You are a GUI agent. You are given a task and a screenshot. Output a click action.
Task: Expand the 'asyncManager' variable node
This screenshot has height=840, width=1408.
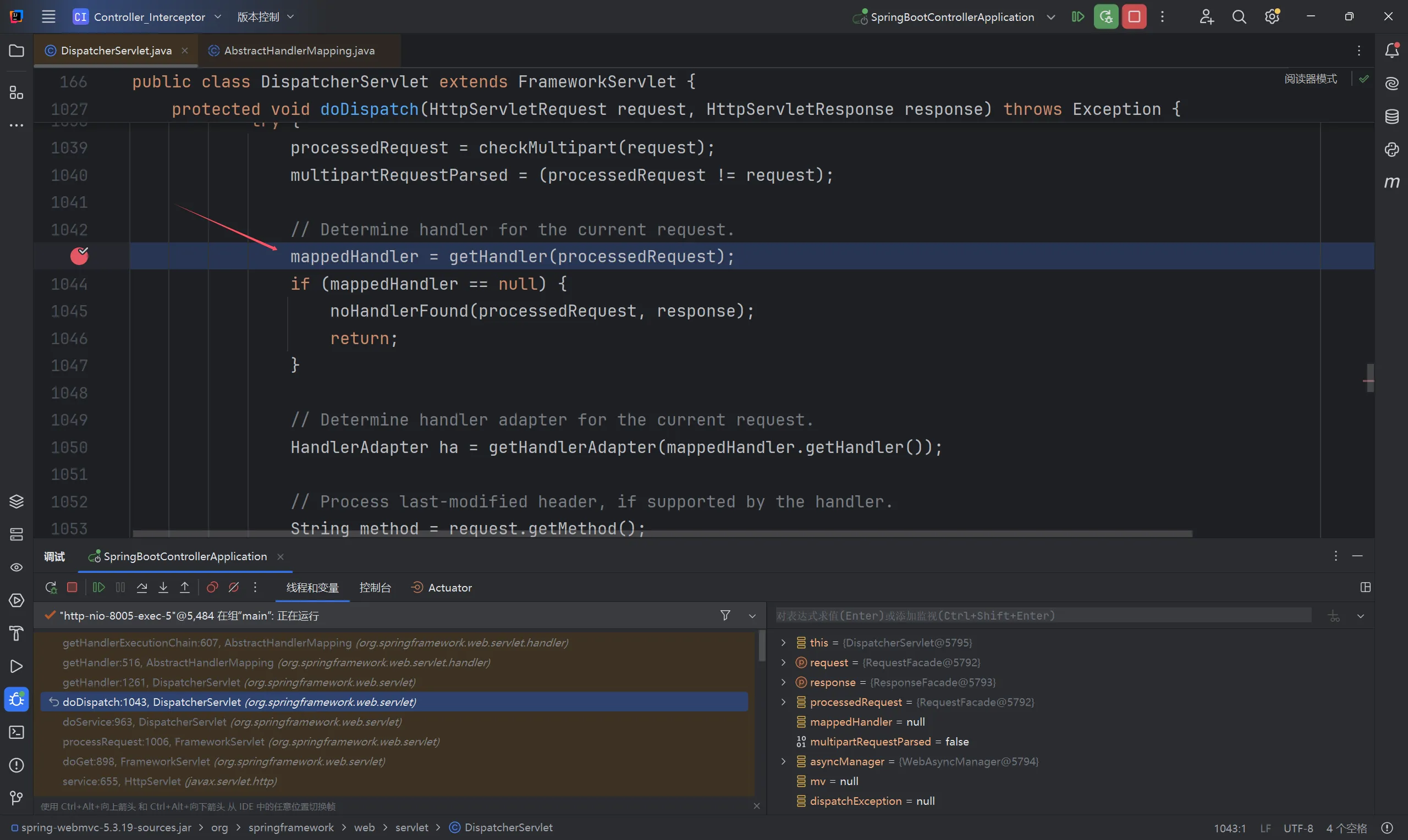[x=784, y=761]
